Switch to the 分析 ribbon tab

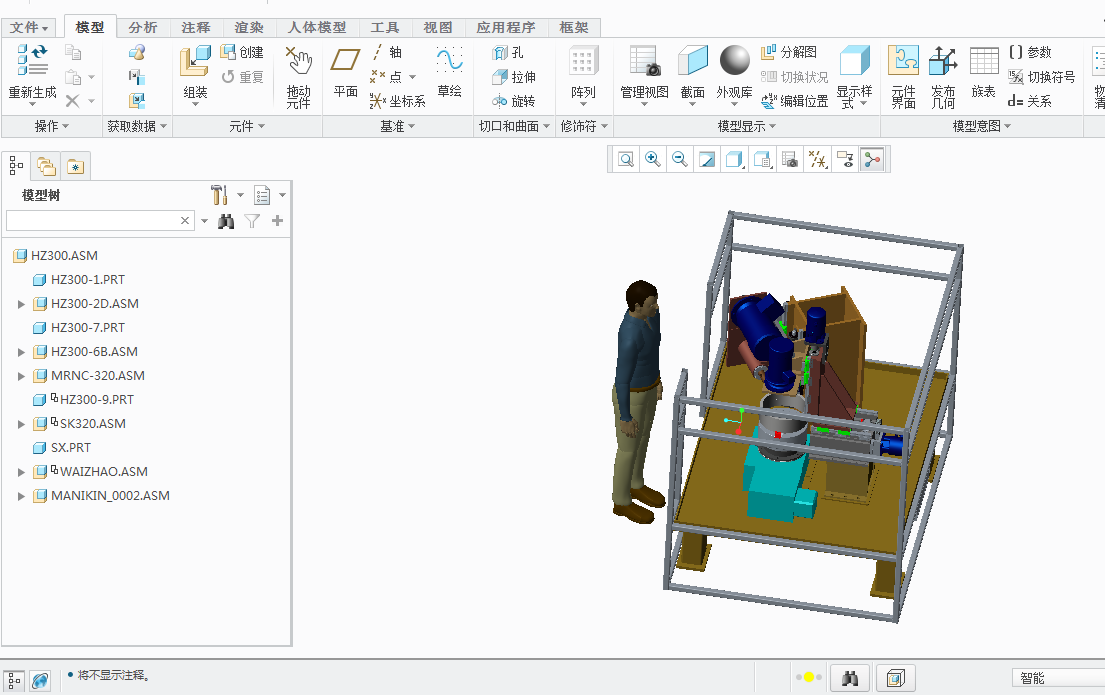[143, 28]
